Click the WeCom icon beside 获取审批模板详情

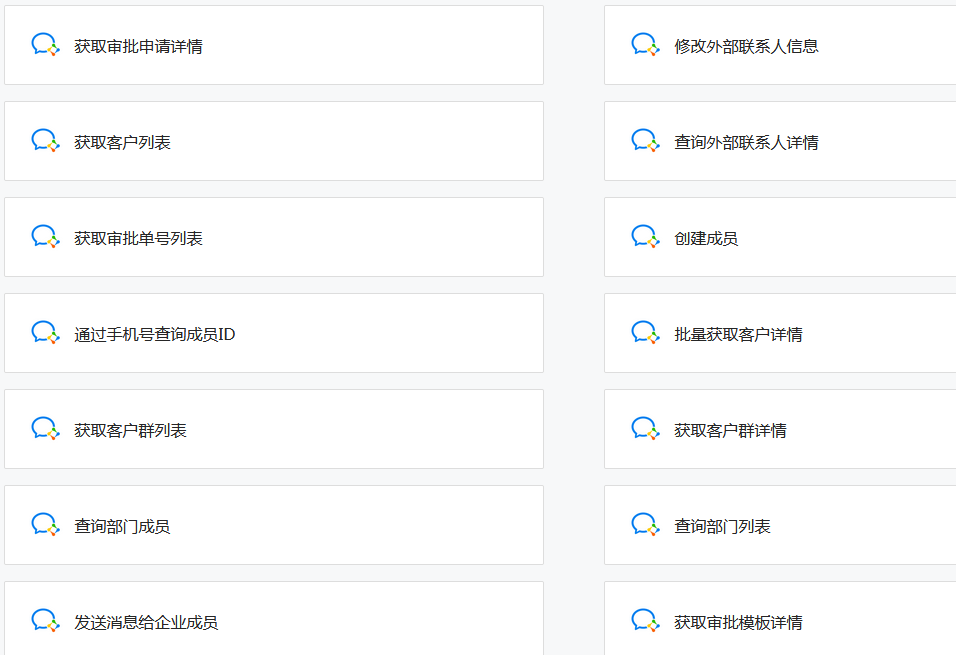[x=646, y=621]
